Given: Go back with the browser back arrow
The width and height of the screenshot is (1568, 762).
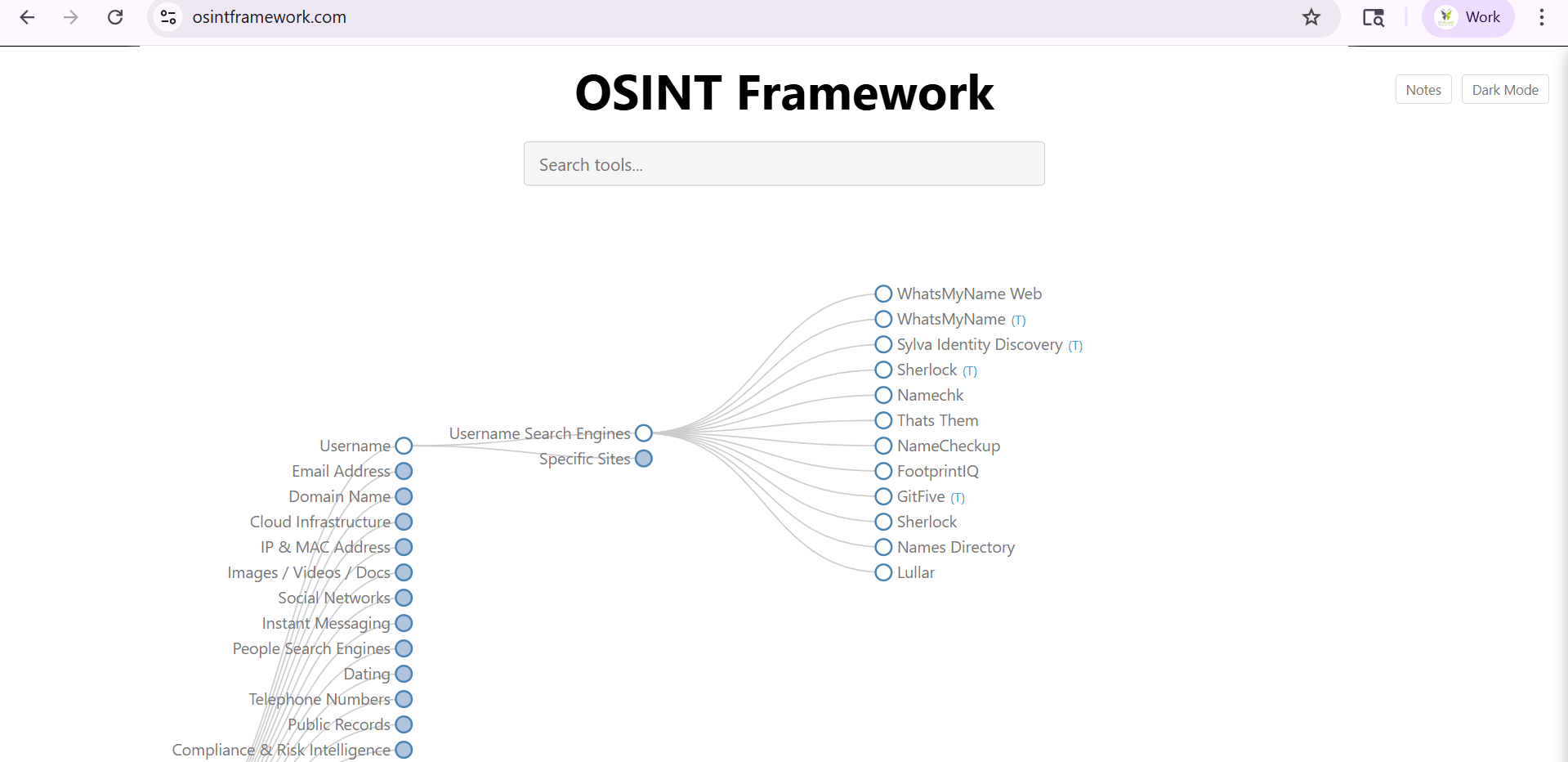Looking at the screenshot, I should point(27,17).
